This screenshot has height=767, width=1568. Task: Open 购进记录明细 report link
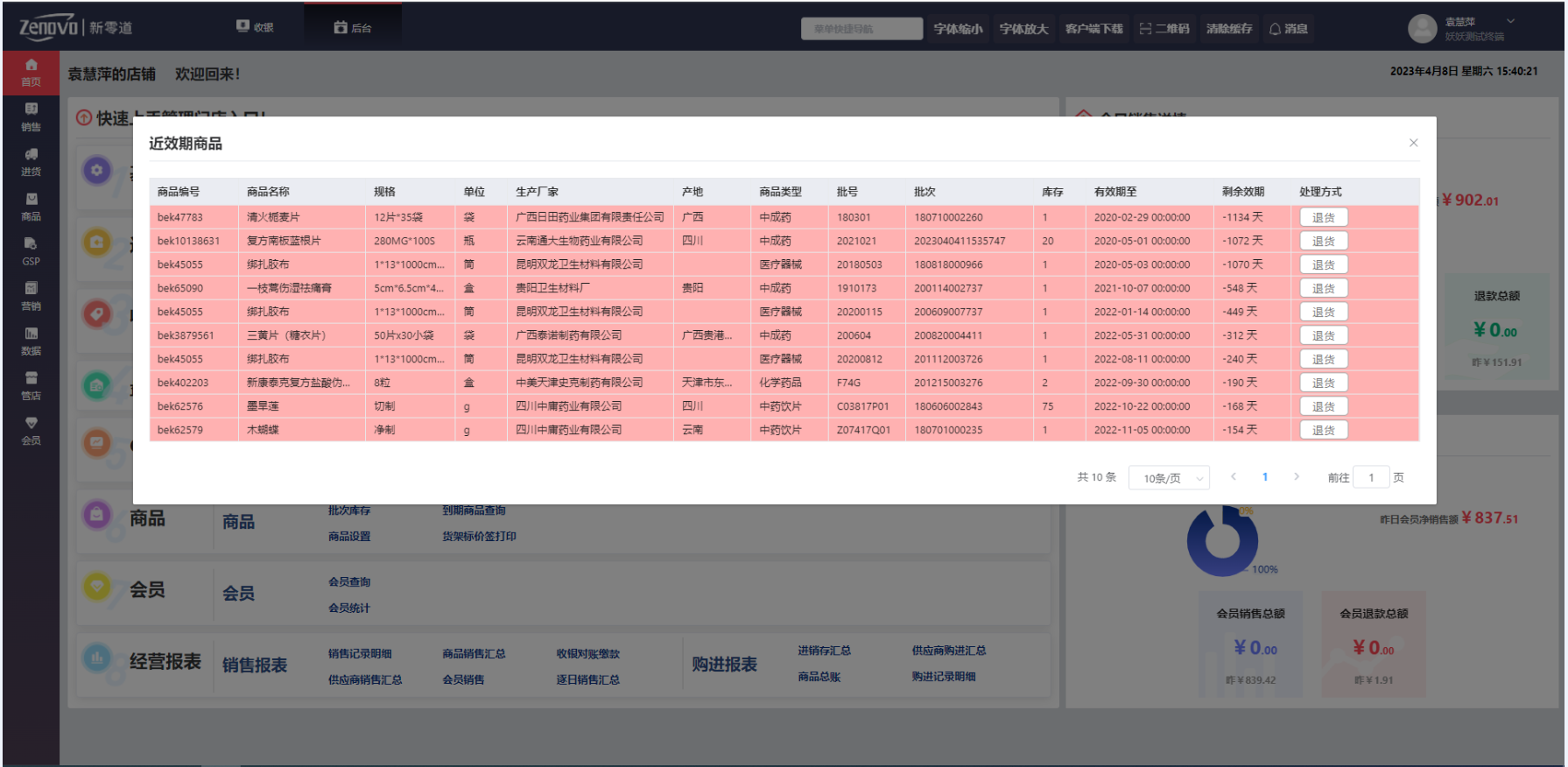click(x=944, y=677)
